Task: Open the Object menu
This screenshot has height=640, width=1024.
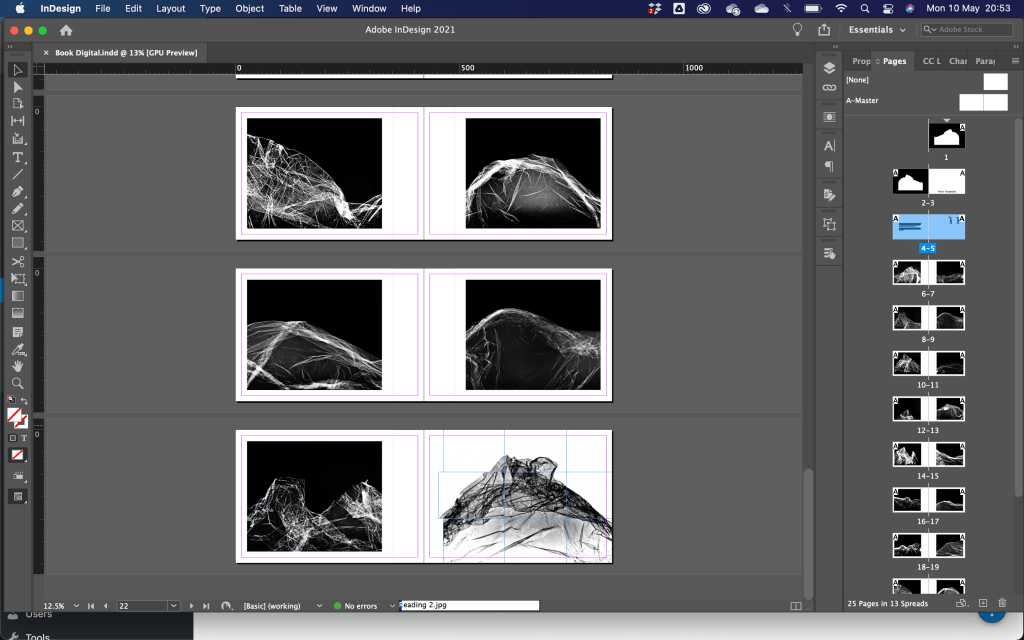Action: point(250,8)
